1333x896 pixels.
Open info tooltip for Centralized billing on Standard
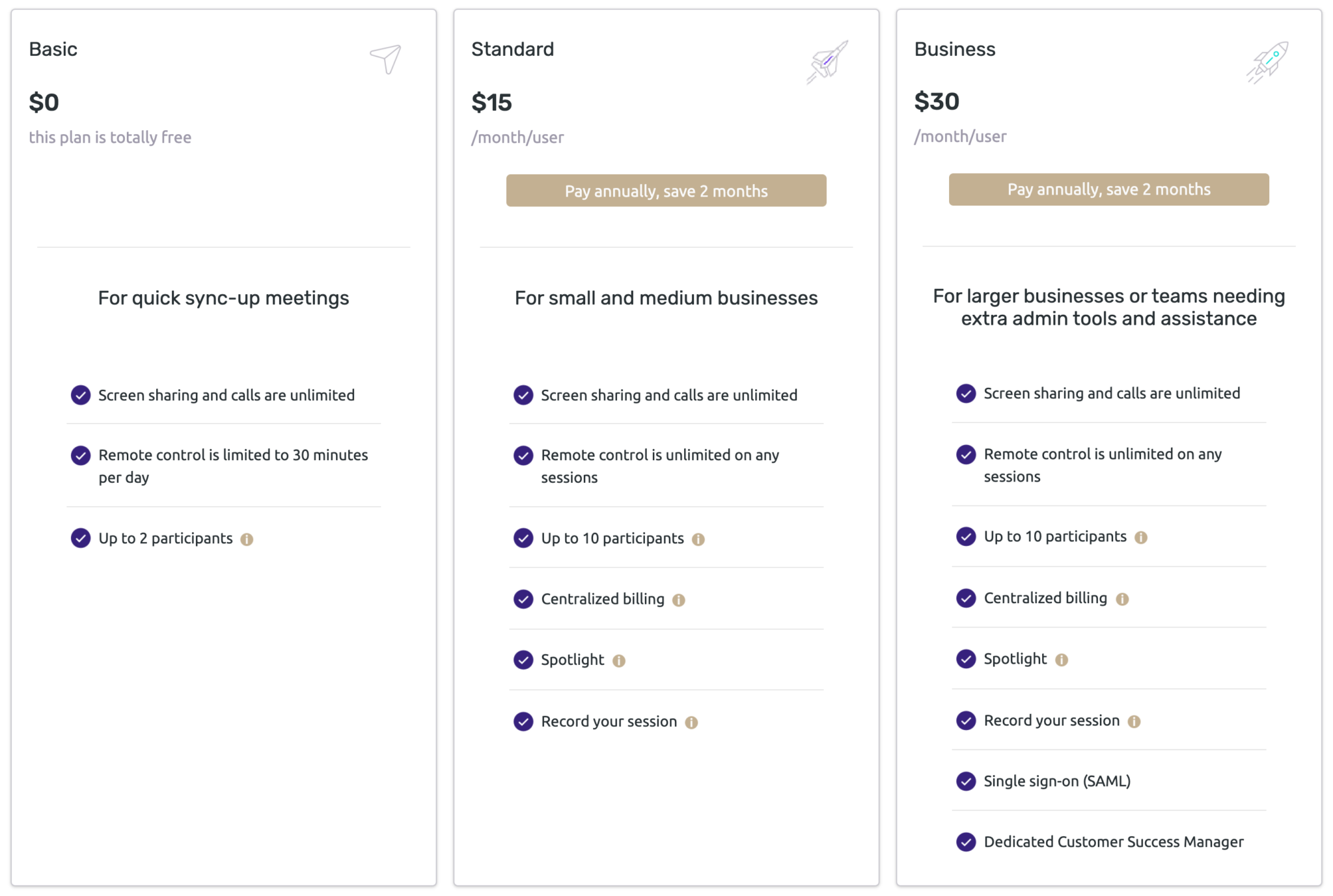[679, 599]
